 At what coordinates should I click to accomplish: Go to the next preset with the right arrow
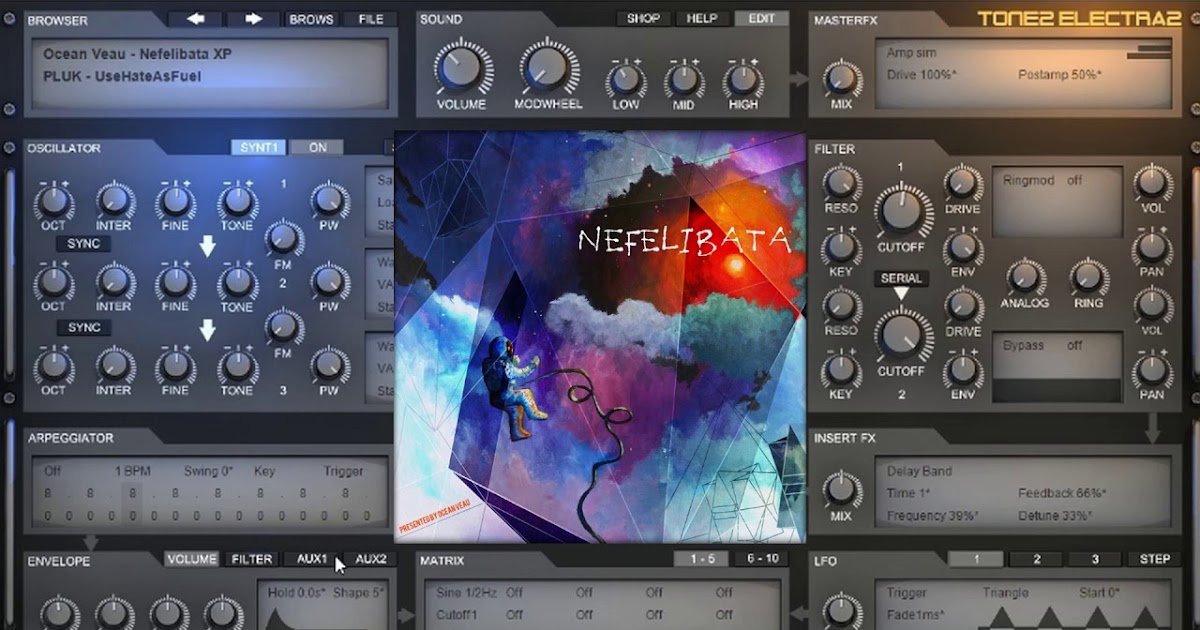click(253, 19)
